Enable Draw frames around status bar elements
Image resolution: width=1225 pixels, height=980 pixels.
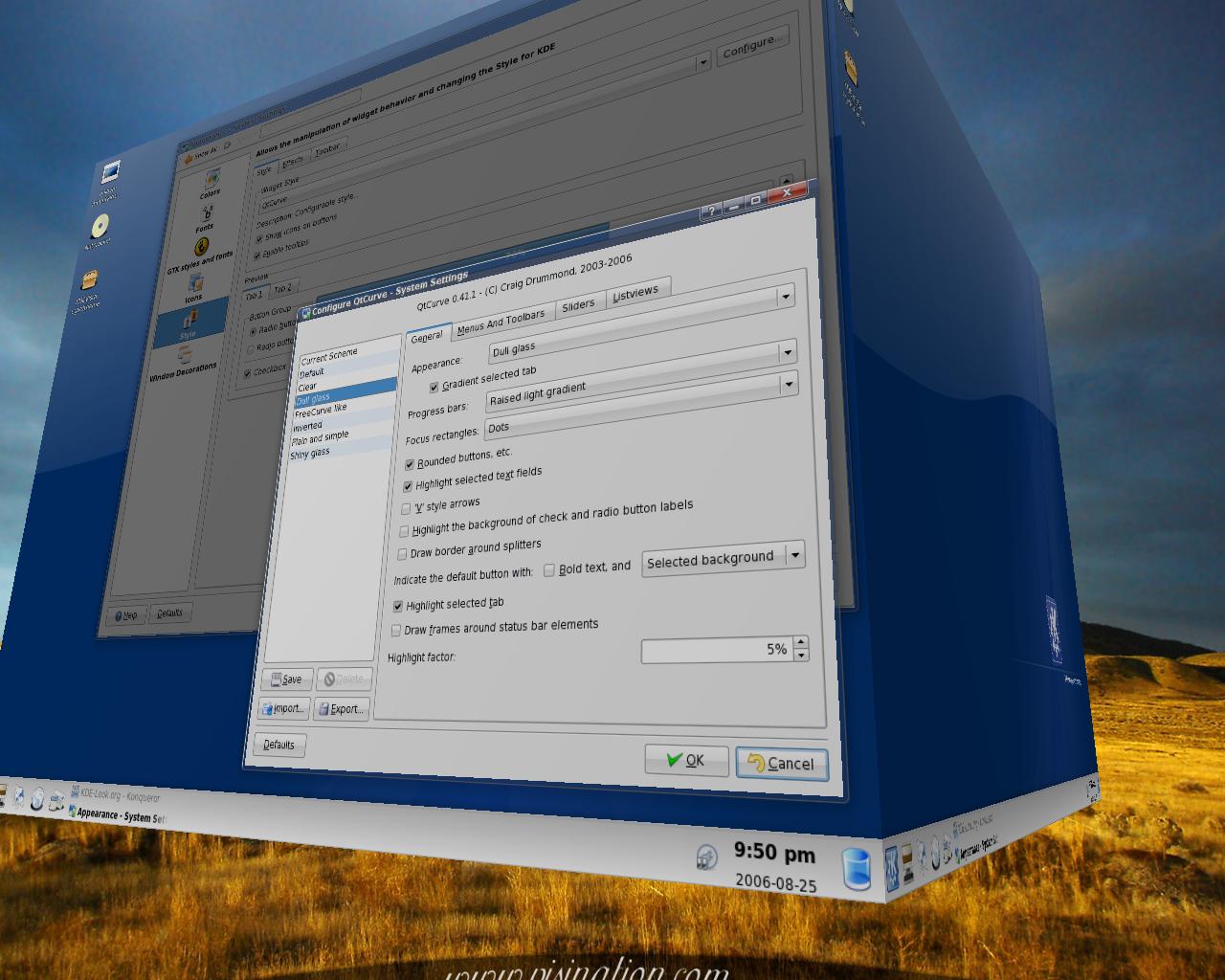pyautogui.click(x=396, y=630)
